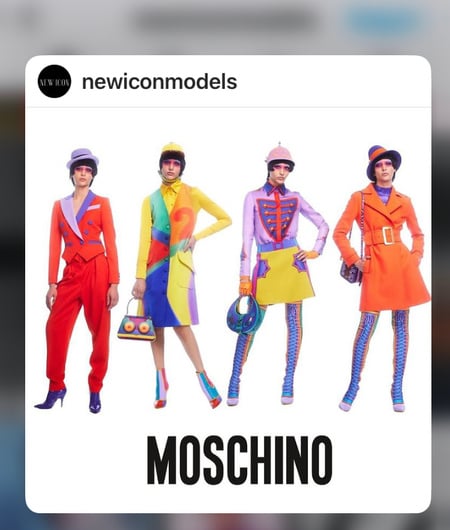Tap the round blue handbag
Viewport: 450px width, 530px height.
tap(244, 315)
